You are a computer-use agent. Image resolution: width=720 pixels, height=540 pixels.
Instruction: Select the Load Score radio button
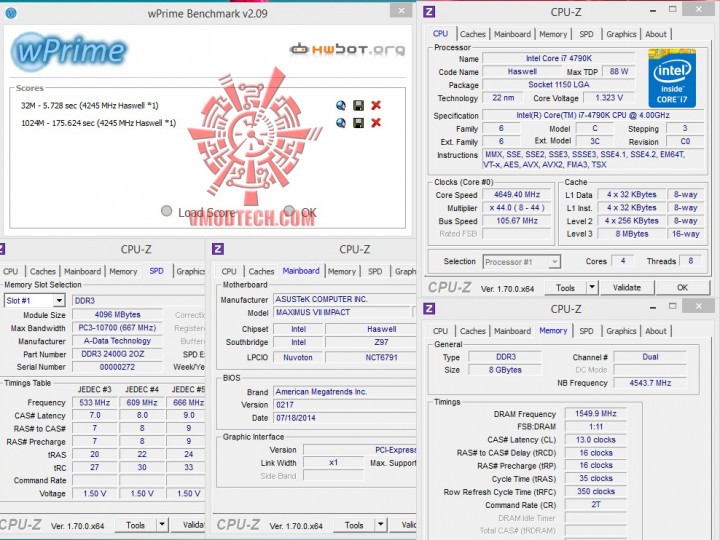pos(167,211)
